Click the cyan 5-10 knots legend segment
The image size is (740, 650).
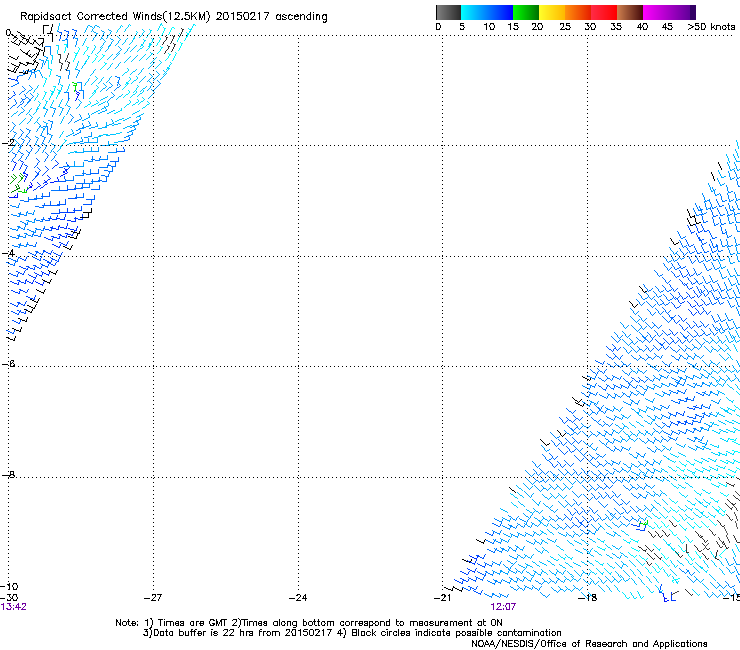coord(474,12)
